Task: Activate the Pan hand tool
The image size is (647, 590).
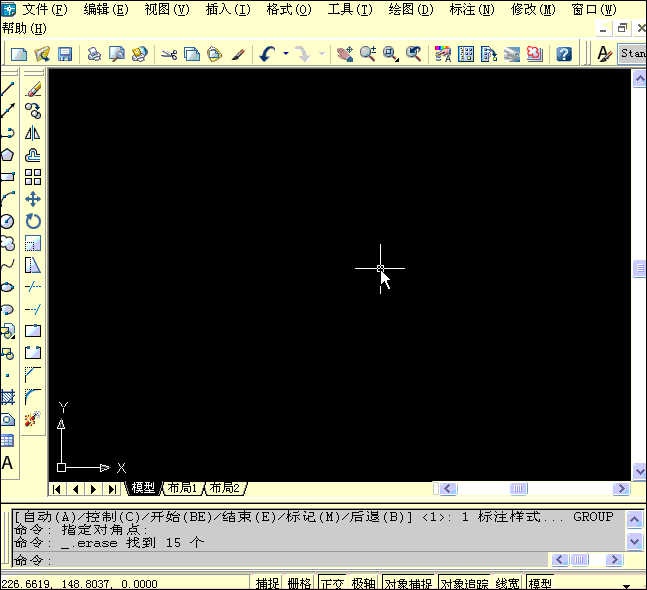Action: point(345,54)
